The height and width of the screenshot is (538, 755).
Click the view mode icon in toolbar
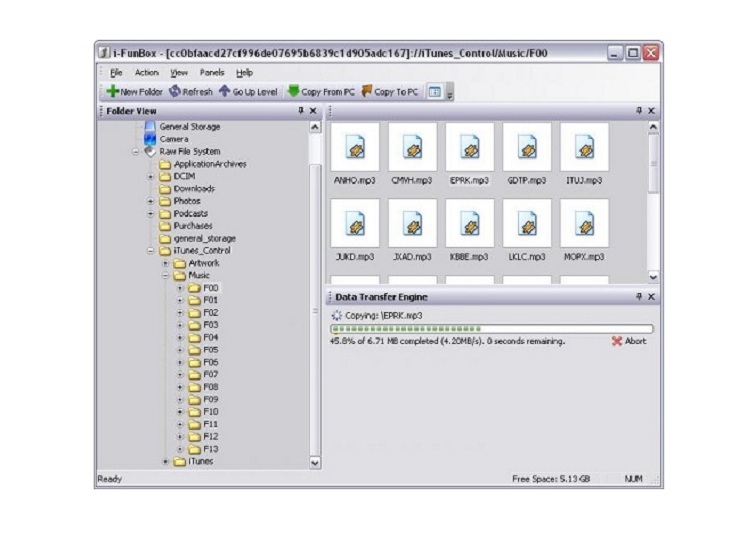tap(435, 92)
